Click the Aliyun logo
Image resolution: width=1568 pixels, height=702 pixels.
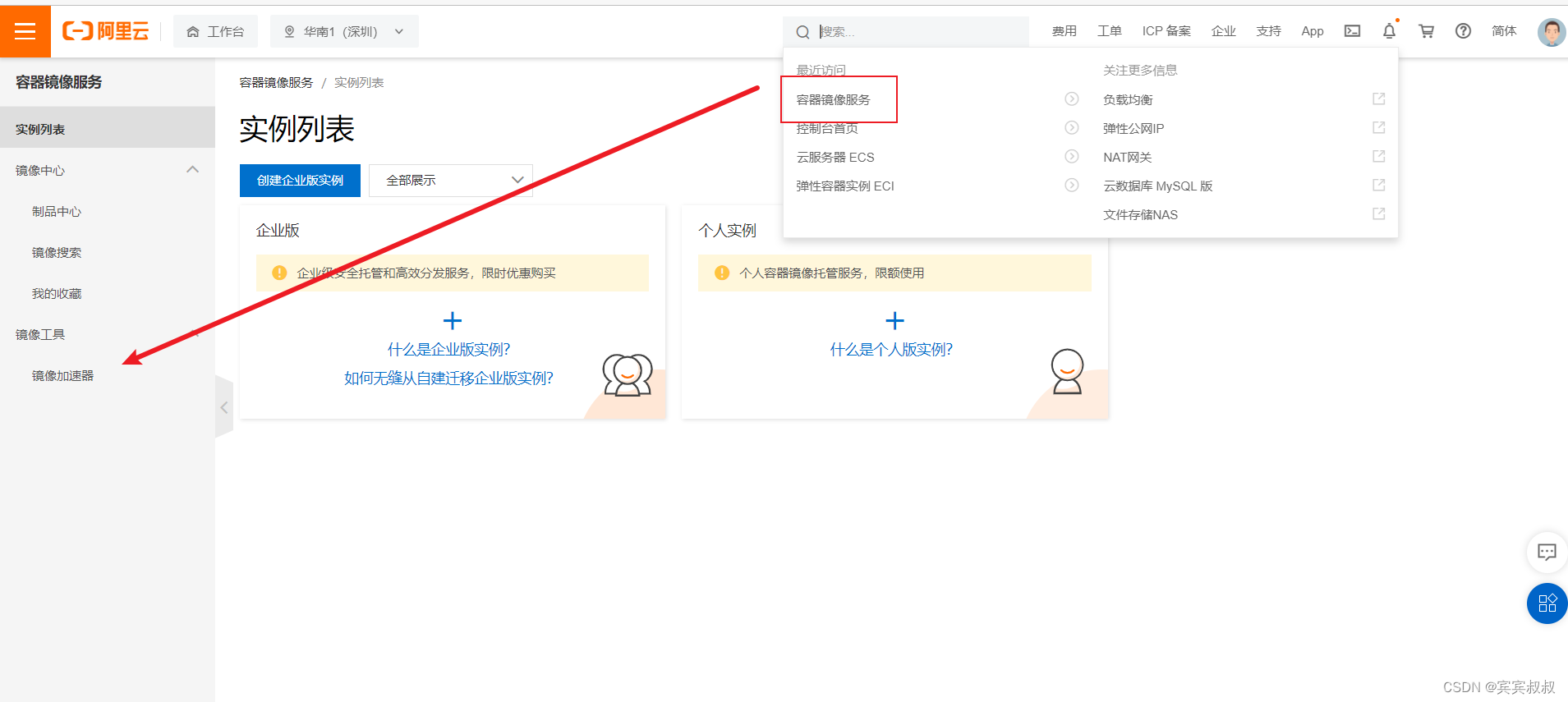point(106,31)
